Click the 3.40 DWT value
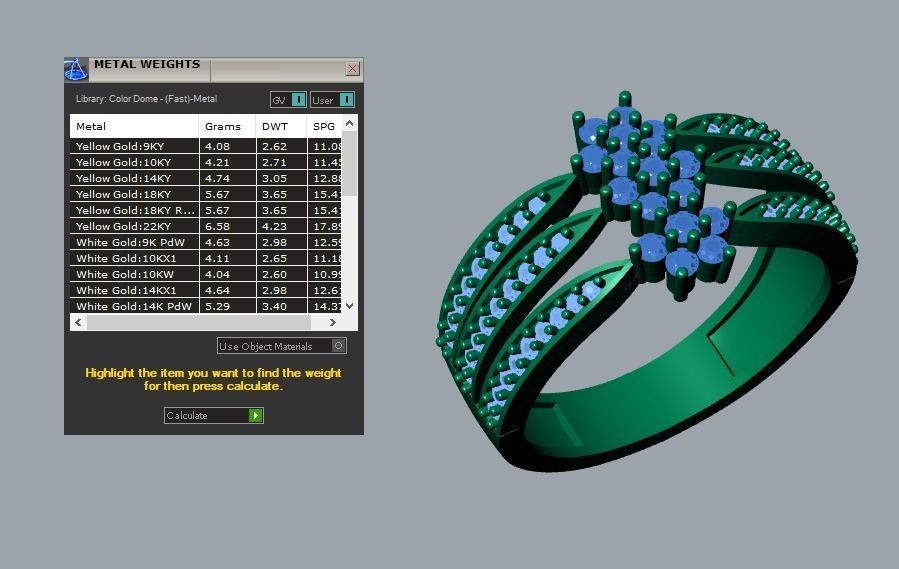Viewport: 899px width, 569px height. pyautogui.click(x=274, y=306)
